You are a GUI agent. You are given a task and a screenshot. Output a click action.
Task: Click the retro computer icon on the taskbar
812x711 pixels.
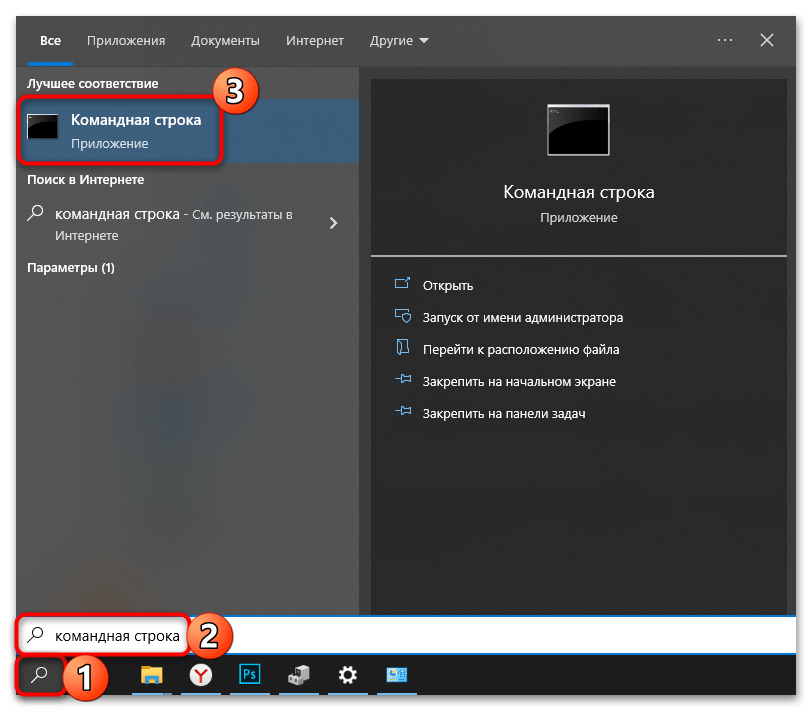[x=298, y=677]
